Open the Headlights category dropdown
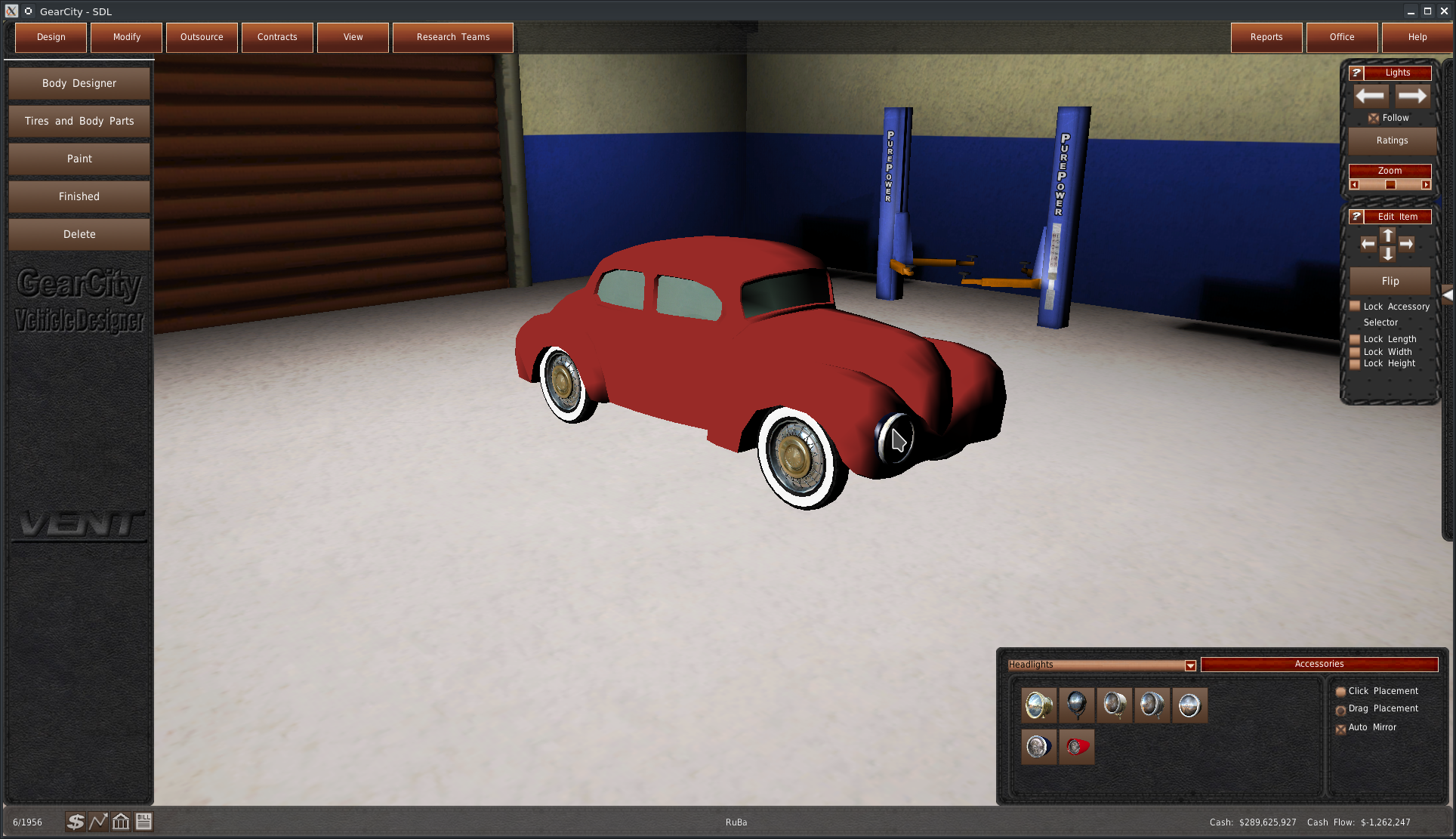1456x839 pixels. click(x=1190, y=665)
